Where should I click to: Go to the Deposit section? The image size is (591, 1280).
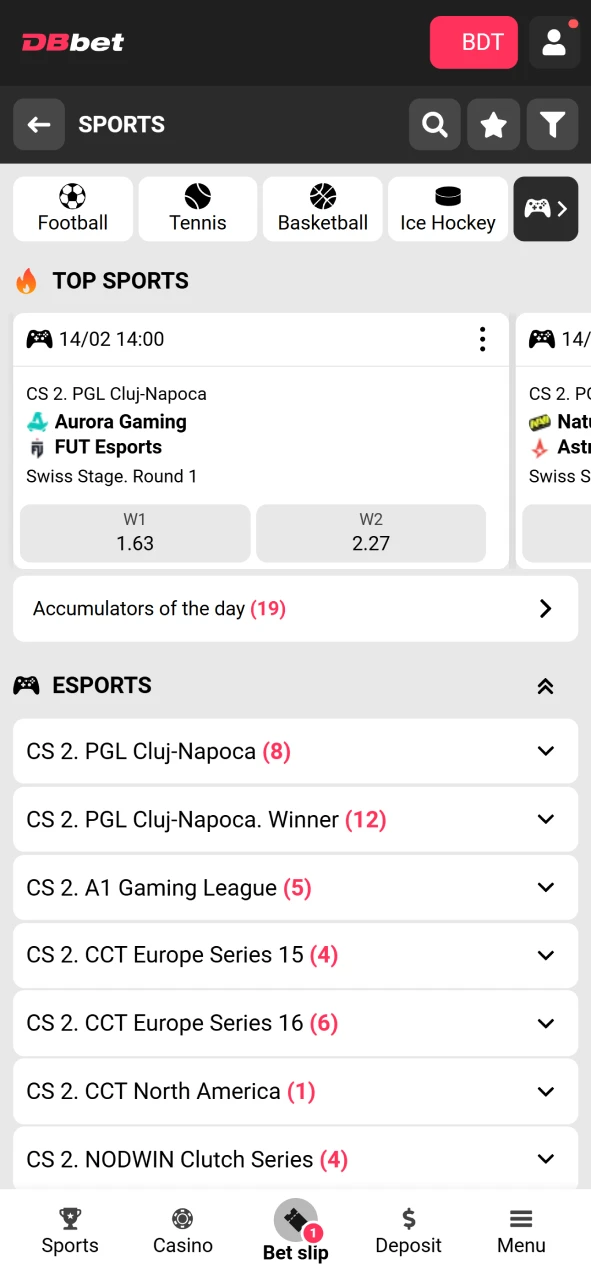point(408,1230)
